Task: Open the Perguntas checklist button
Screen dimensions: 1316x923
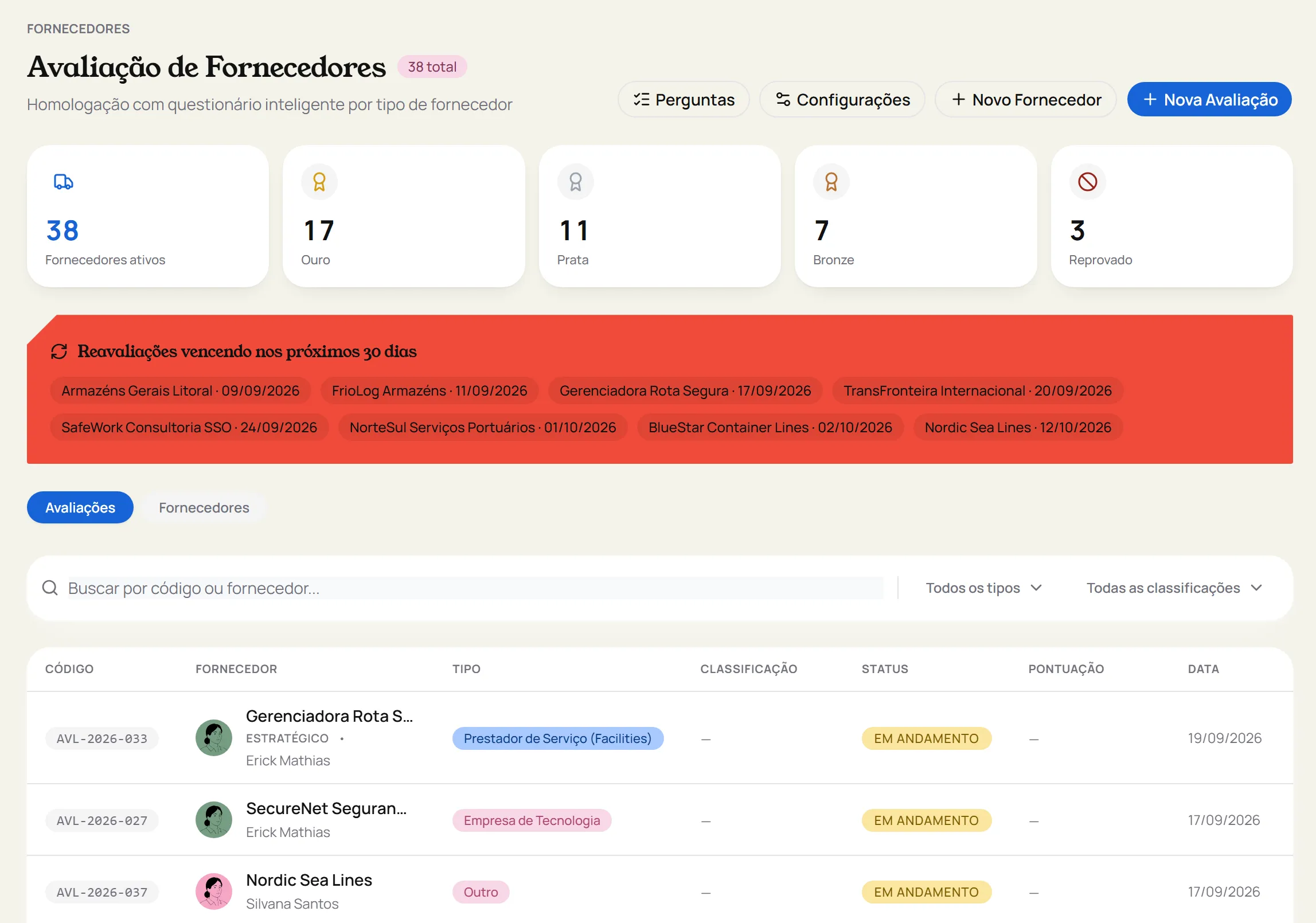Action: (684, 100)
